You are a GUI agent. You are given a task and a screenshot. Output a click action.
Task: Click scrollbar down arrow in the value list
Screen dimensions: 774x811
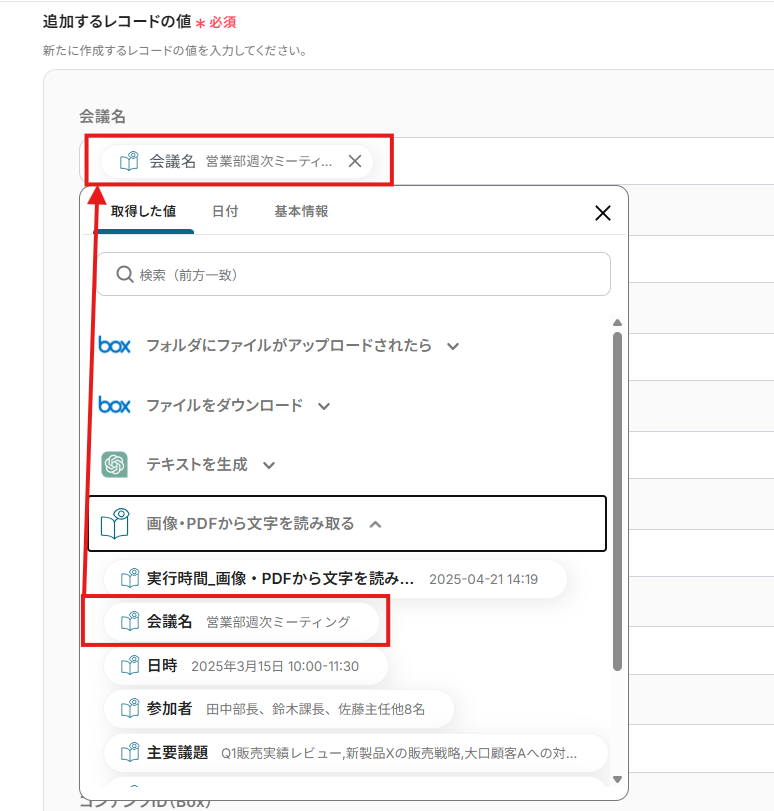coord(617,779)
